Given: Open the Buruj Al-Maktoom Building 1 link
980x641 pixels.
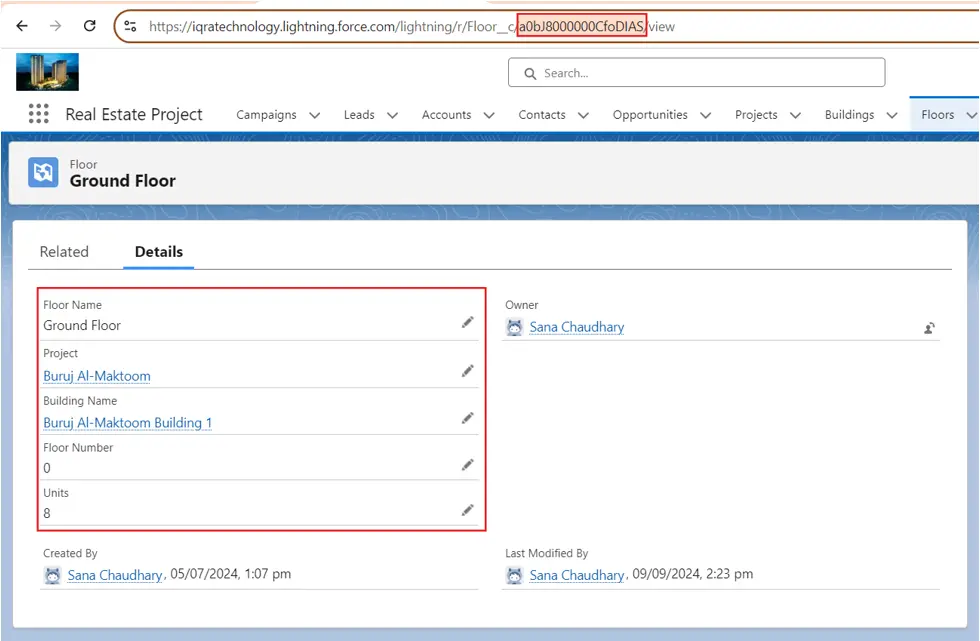Looking at the screenshot, I should coord(128,423).
